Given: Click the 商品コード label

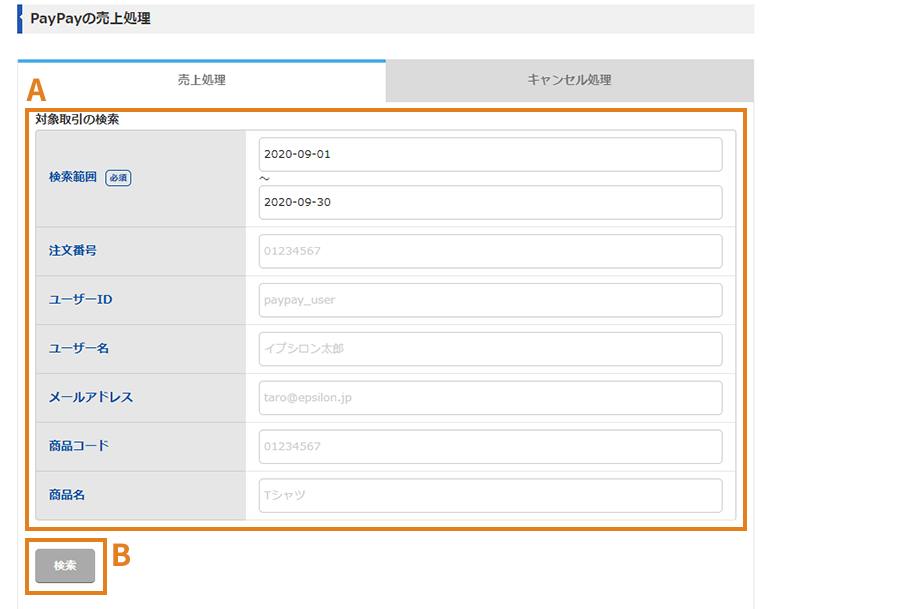Looking at the screenshot, I should pyautogui.click(x=79, y=446).
